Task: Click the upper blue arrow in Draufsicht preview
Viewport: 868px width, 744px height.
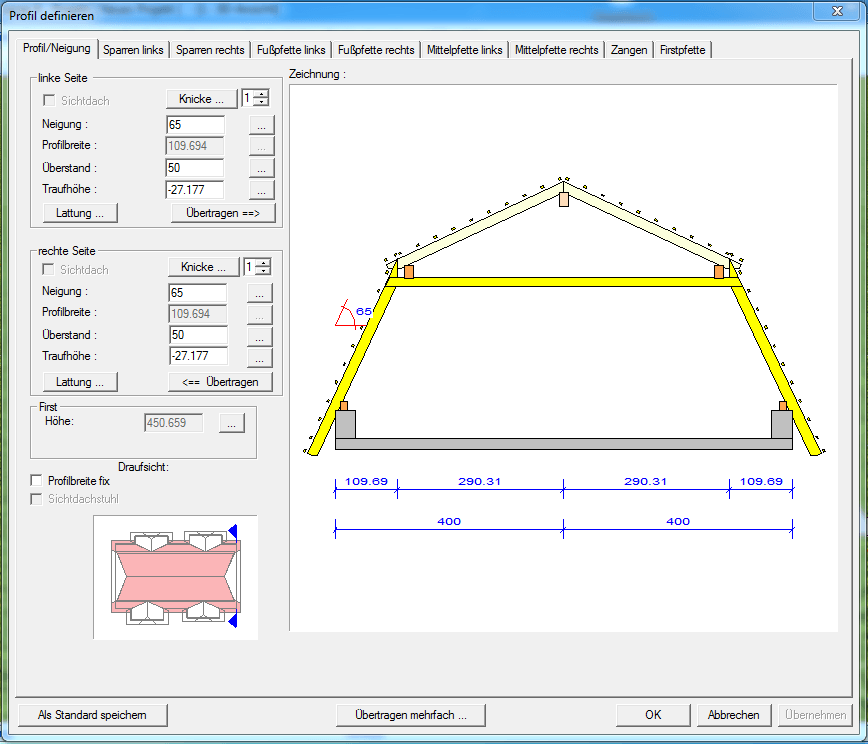Action: (x=232, y=531)
